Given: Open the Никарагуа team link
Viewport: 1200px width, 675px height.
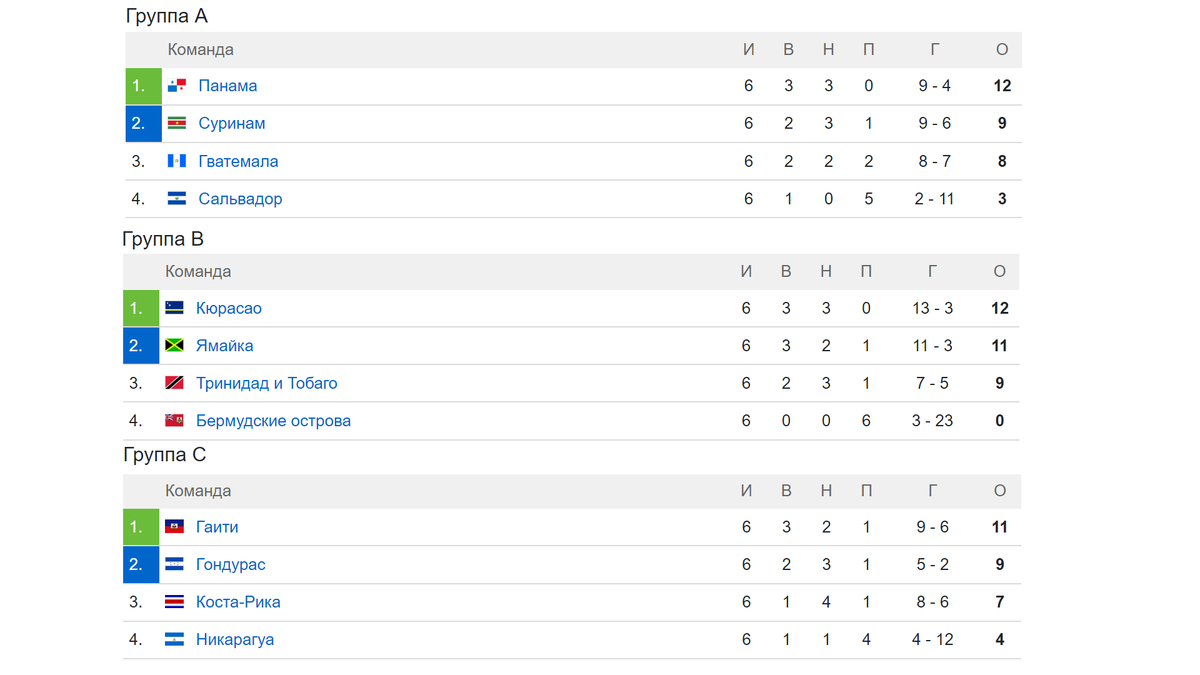Looking at the screenshot, I should 235,640.
